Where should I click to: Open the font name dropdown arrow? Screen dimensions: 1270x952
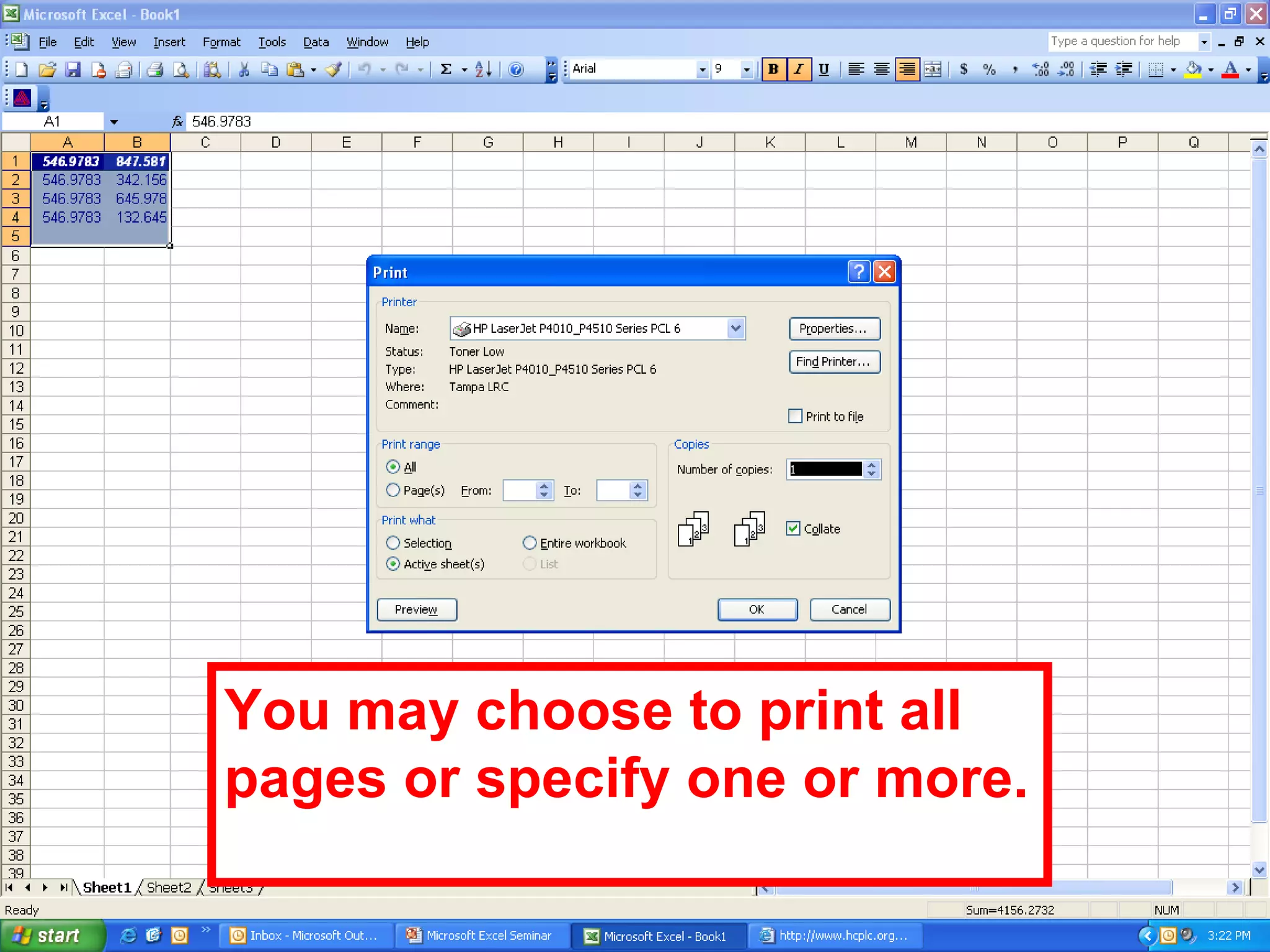point(702,69)
